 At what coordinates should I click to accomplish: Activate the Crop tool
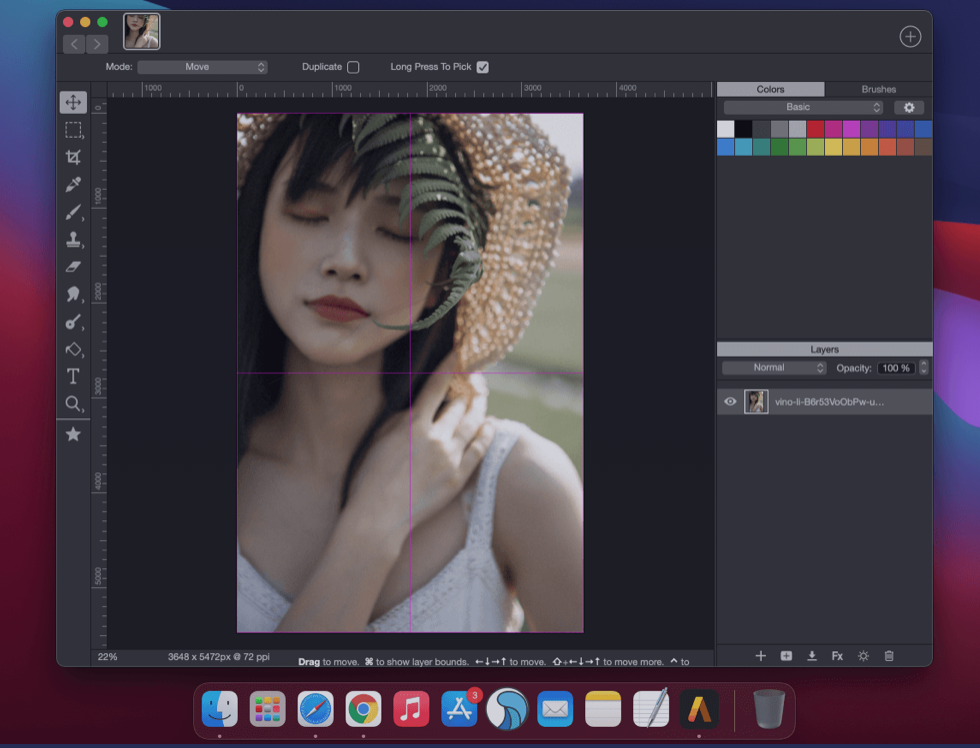pos(74,157)
